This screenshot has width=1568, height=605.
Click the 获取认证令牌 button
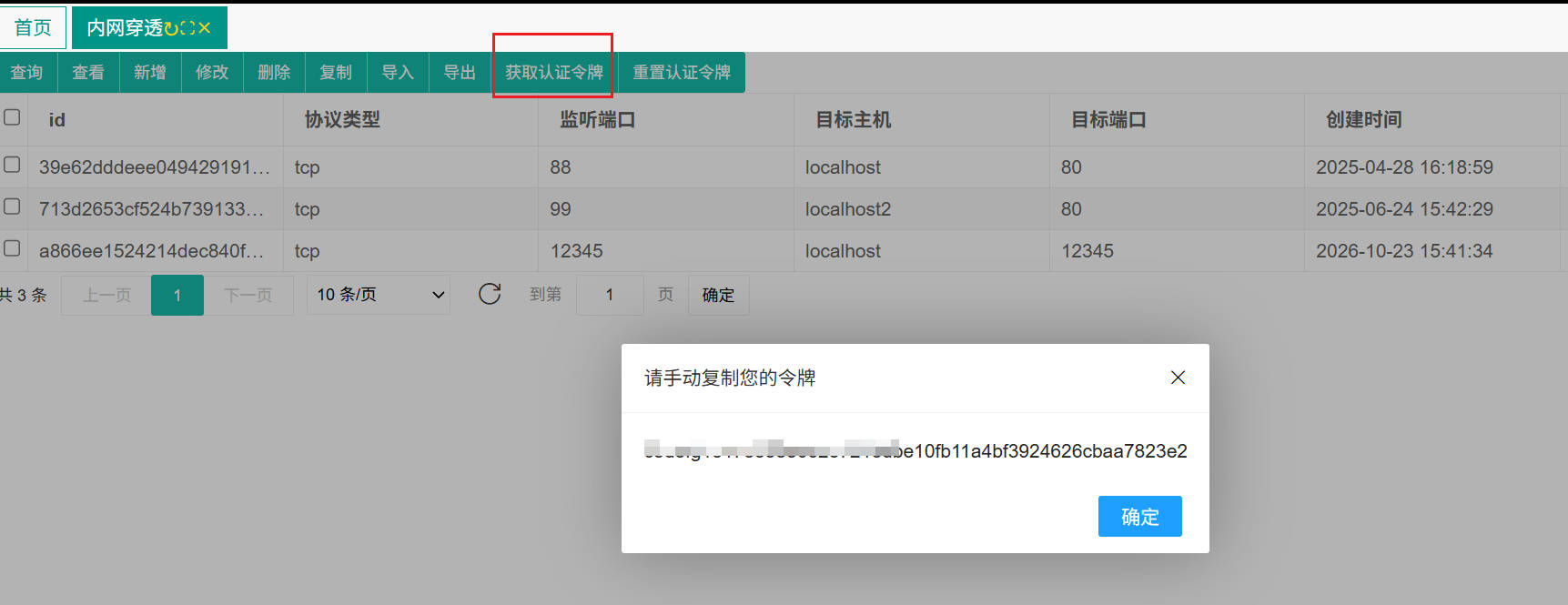point(554,72)
